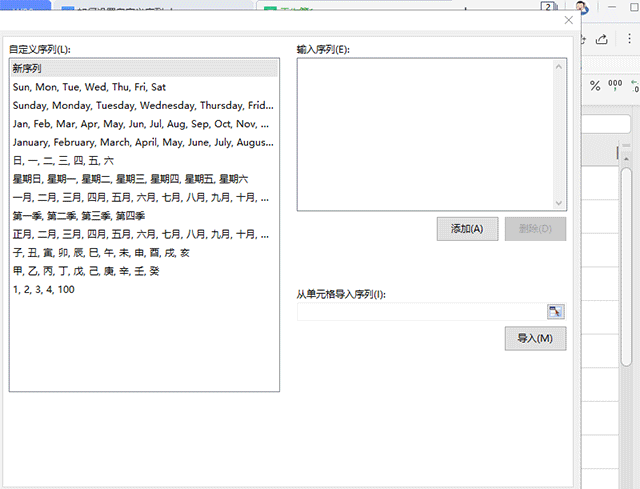Click the percent style icon

pos(595,86)
